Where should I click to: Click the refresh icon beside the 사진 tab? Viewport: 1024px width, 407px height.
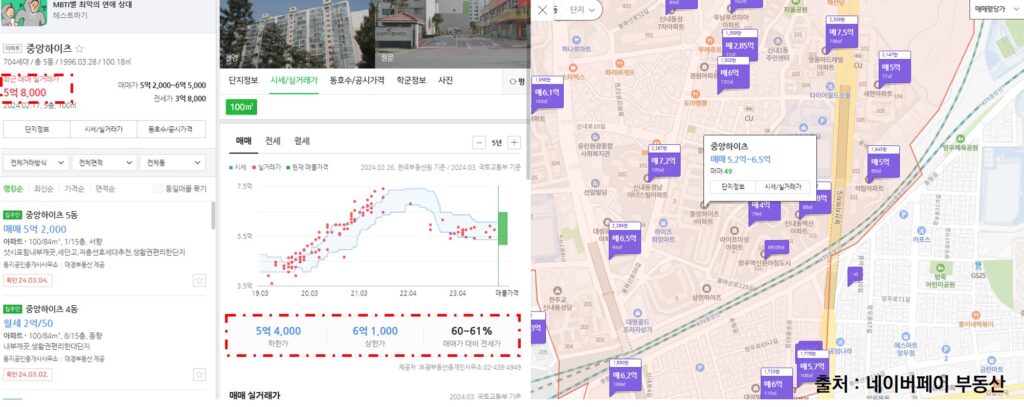coord(513,82)
